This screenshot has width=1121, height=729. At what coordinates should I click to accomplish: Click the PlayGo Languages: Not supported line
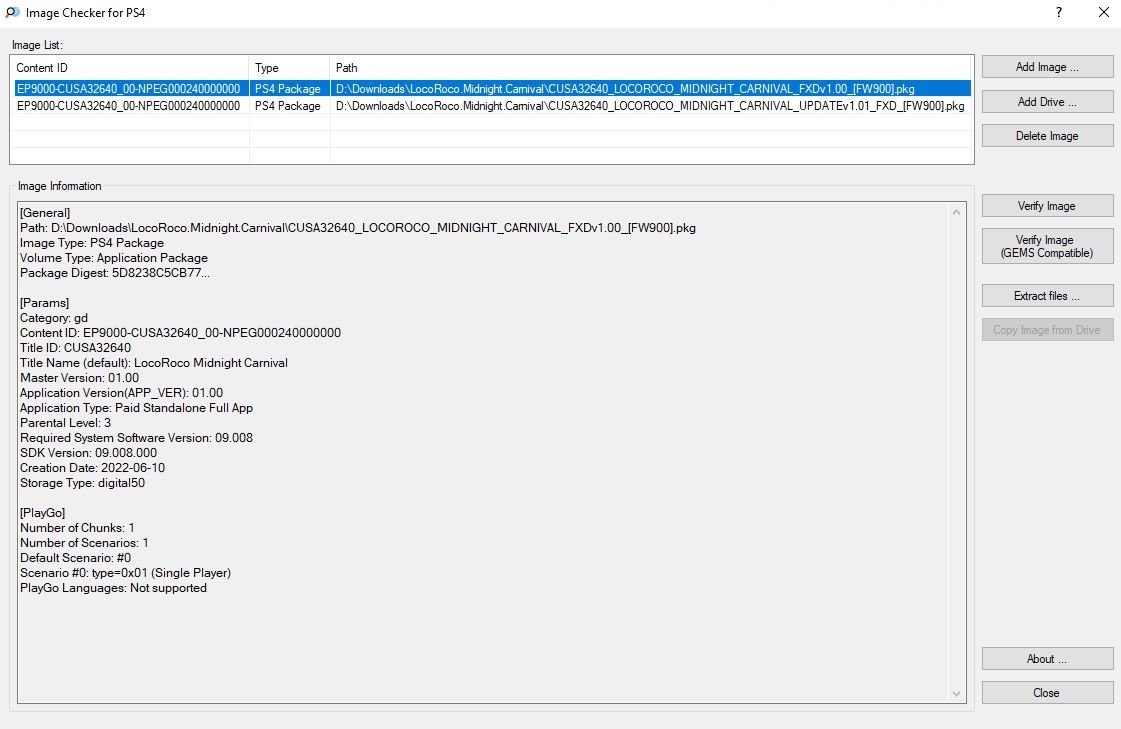coord(113,588)
